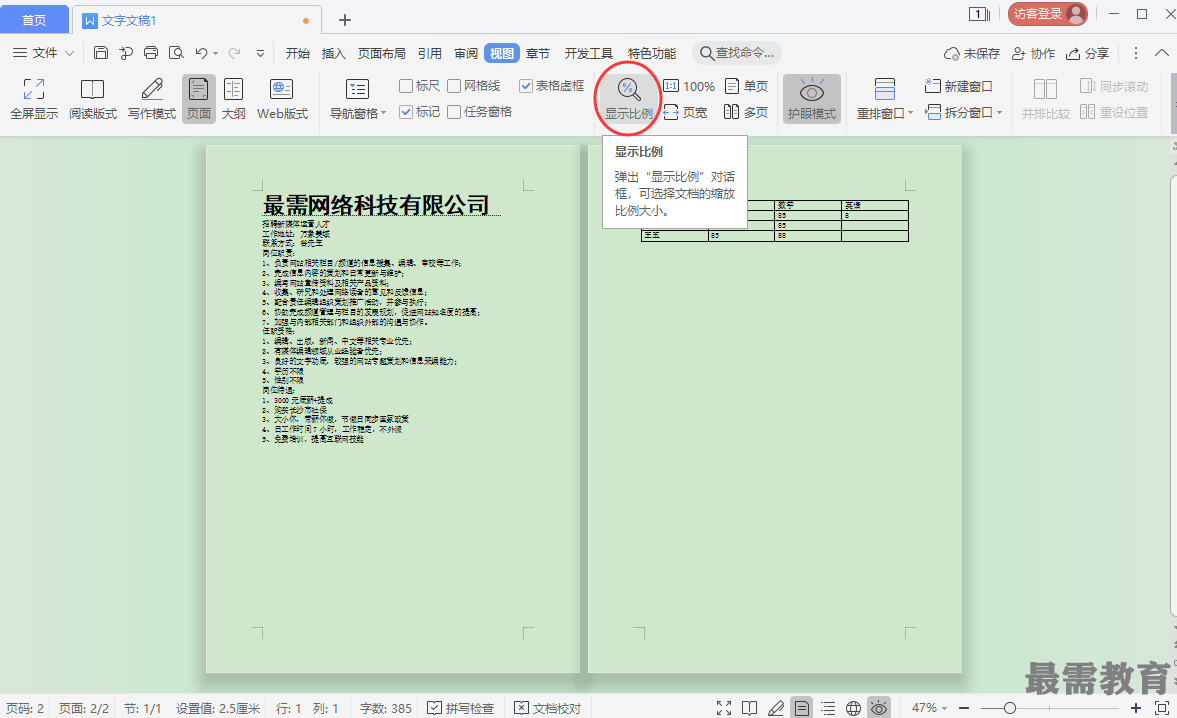This screenshot has width=1177, height=718.
Task: Open the 插入 ribbon tab
Action: point(333,53)
